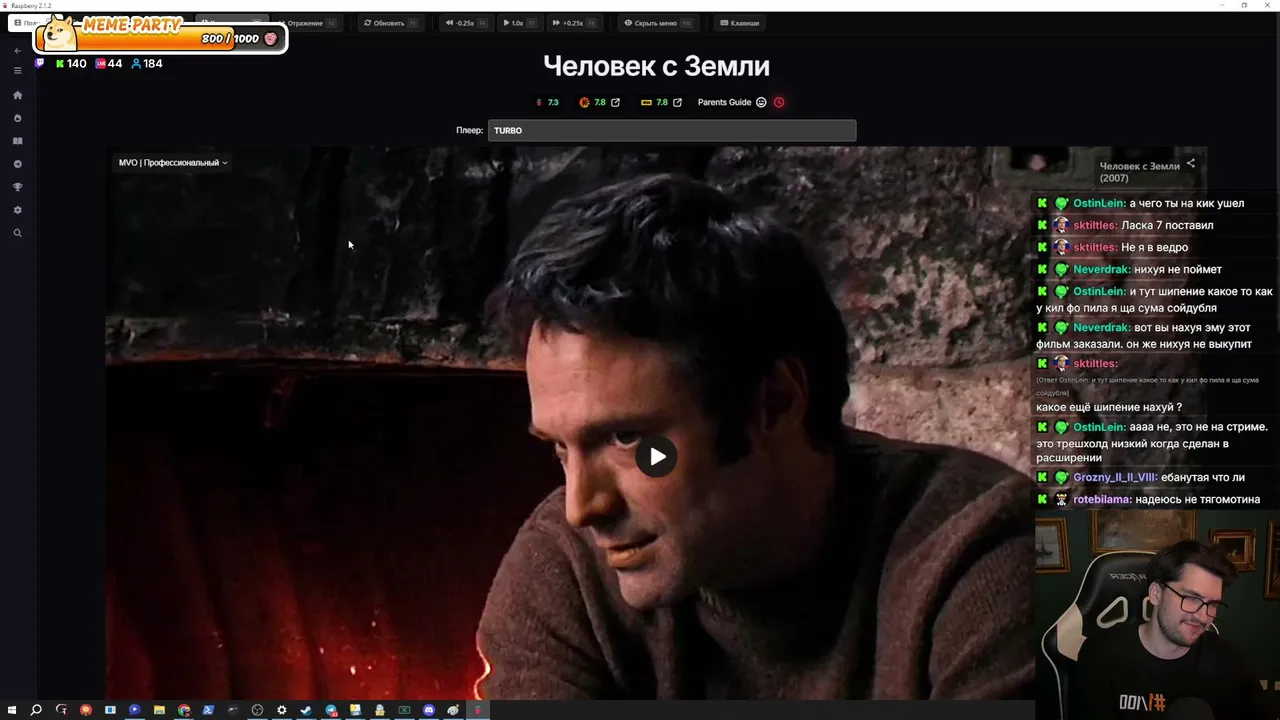1280x720 pixels.
Task: Click the Отражение toolbar button
Action: pyautogui.click(x=309, y=23)
